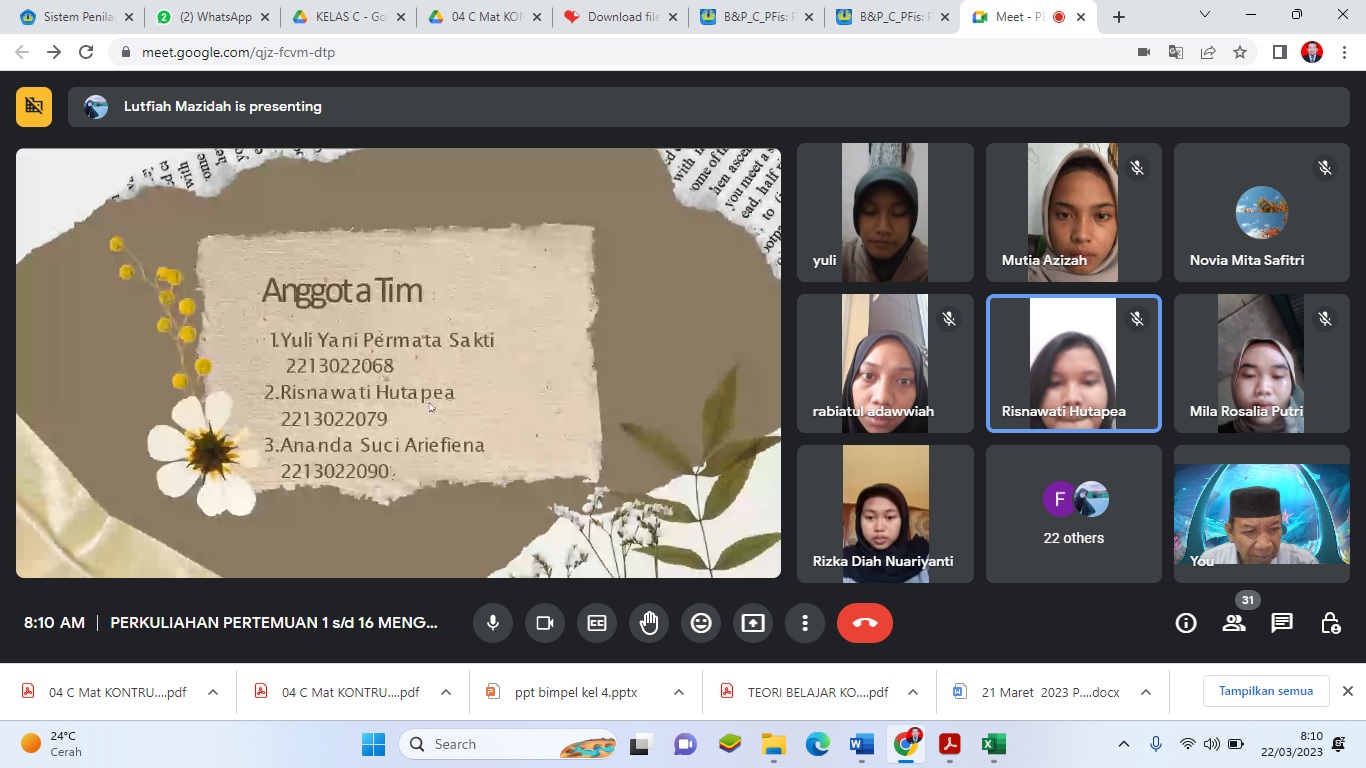Toggle the microphone mute button
This screenshot has width=1366, height=768.
[x=493, y=623]
